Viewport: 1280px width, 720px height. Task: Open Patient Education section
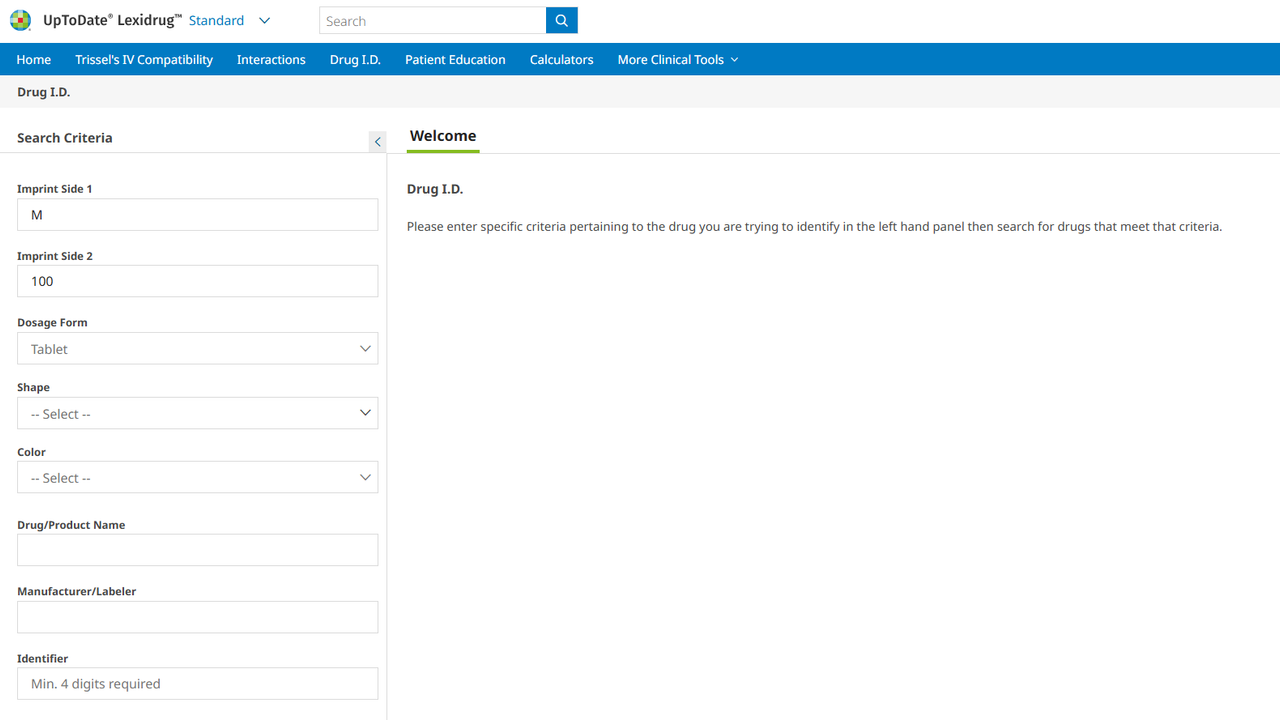pyautogui.click(x=455, y=60)
